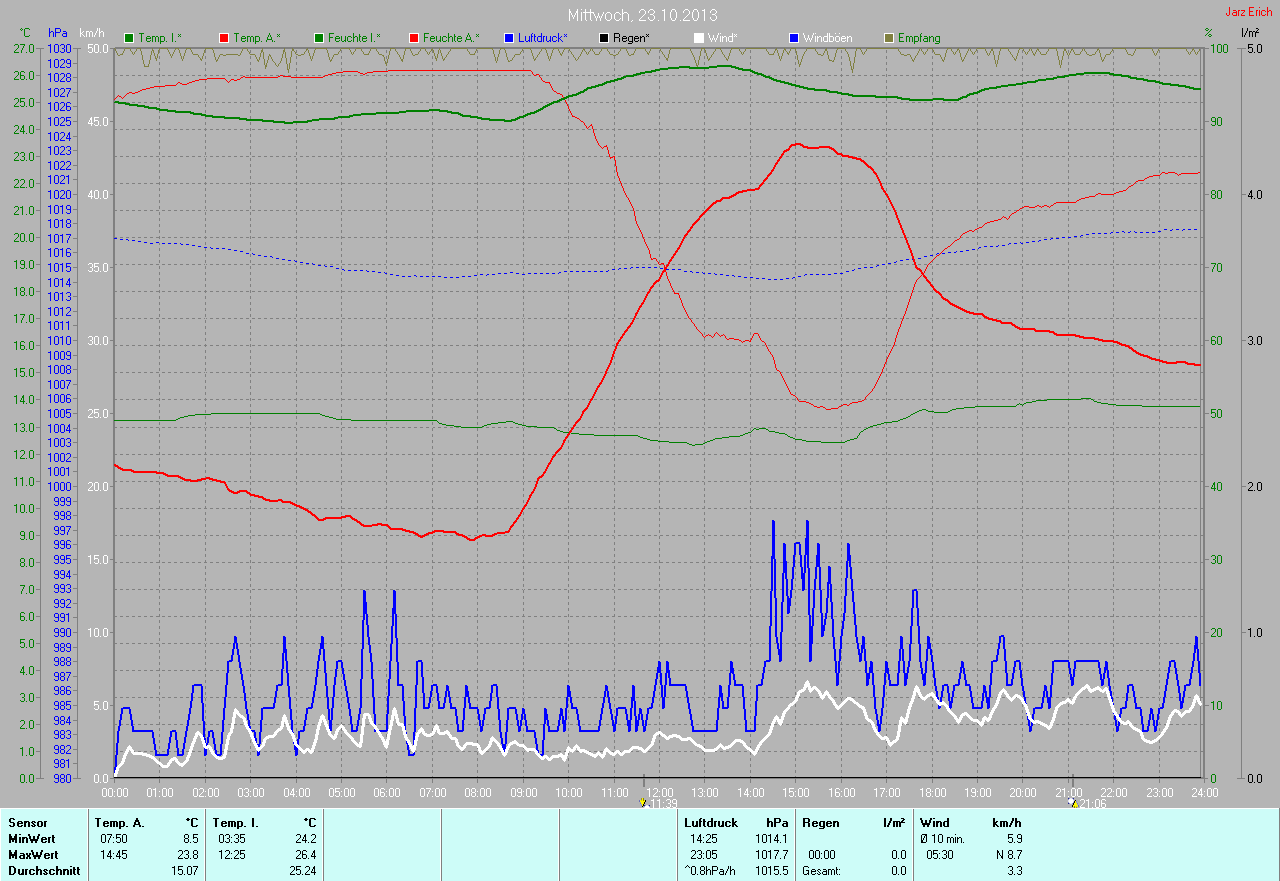Click the red swatch beside Temp. A.*
Viewport: 1280px width, 881px height.
[x=224, y=38]
